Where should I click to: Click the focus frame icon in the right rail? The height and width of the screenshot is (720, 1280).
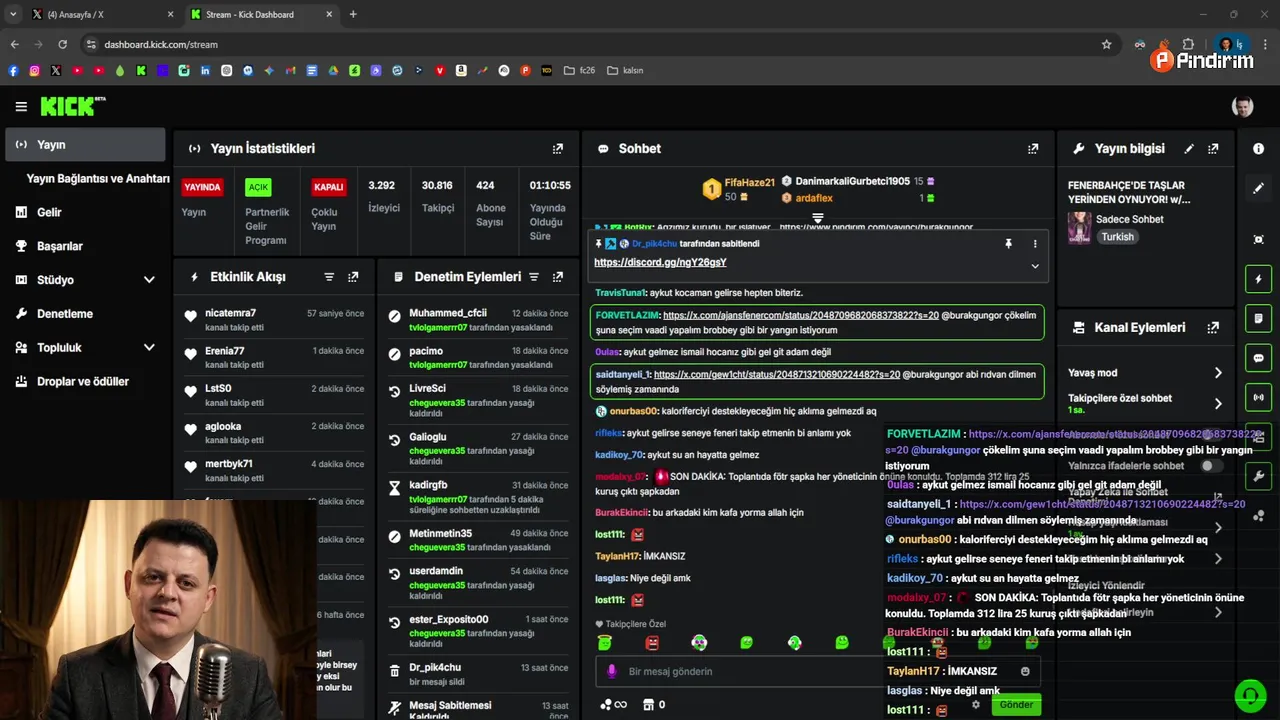point(1259,239)
